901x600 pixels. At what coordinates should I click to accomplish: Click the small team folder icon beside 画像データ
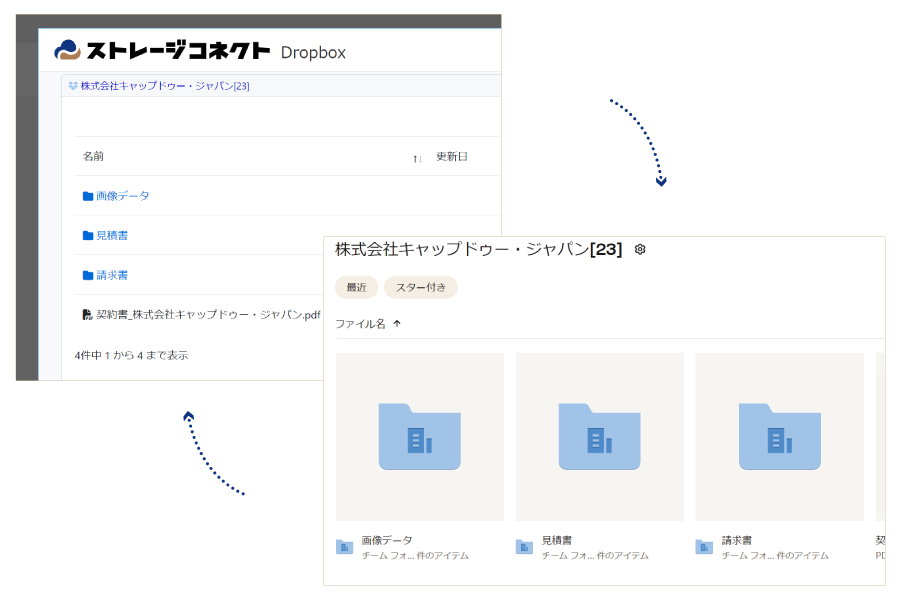coord(344,547)
